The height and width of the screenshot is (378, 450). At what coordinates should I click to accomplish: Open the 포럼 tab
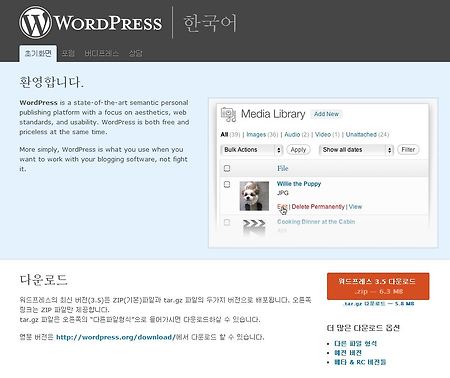point(68,53)
